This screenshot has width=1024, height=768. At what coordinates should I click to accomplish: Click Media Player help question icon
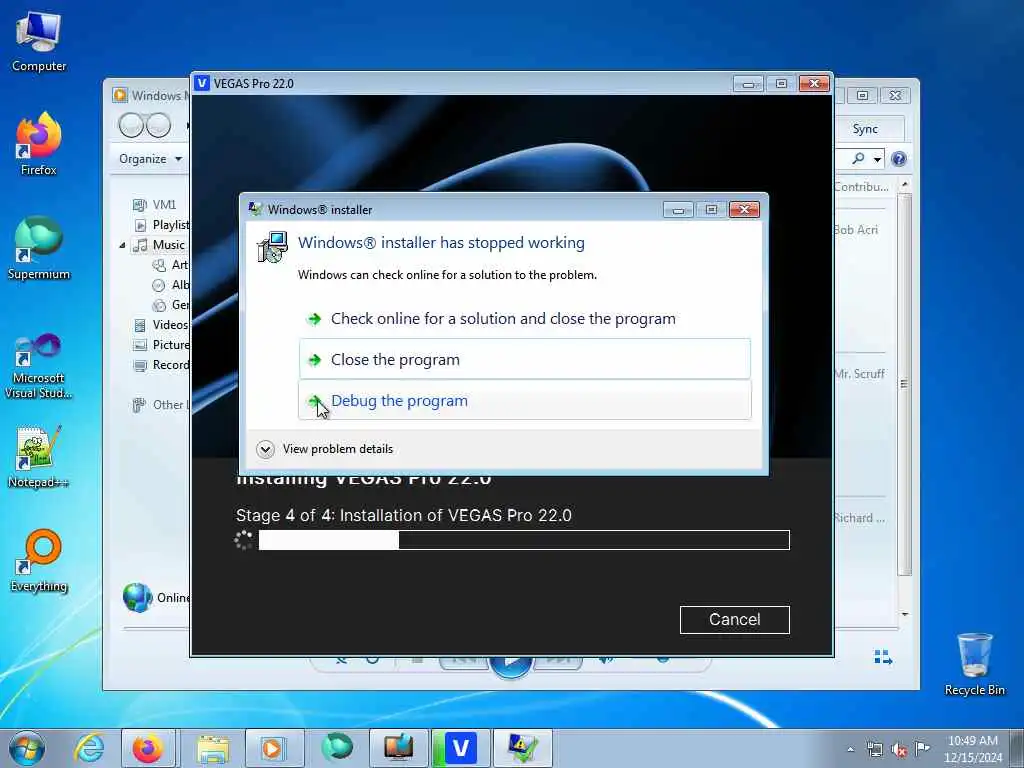tap(899, 159)
